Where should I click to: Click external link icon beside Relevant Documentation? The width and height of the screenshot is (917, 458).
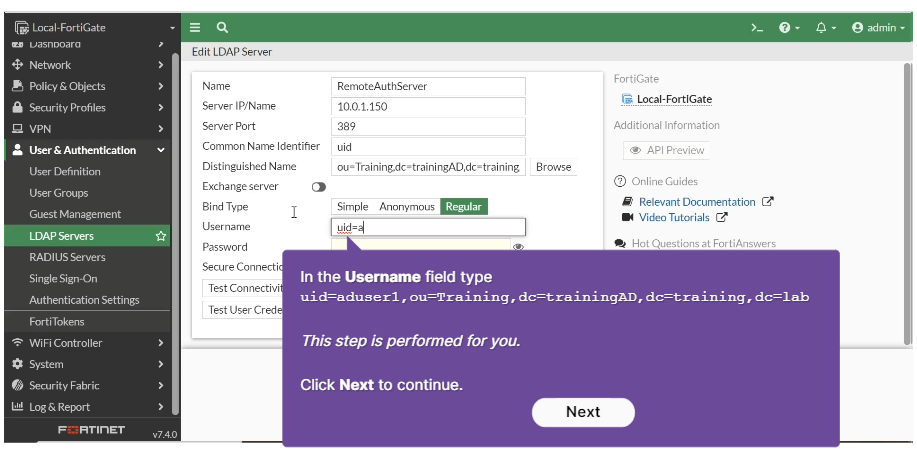[x=768, y=202]
